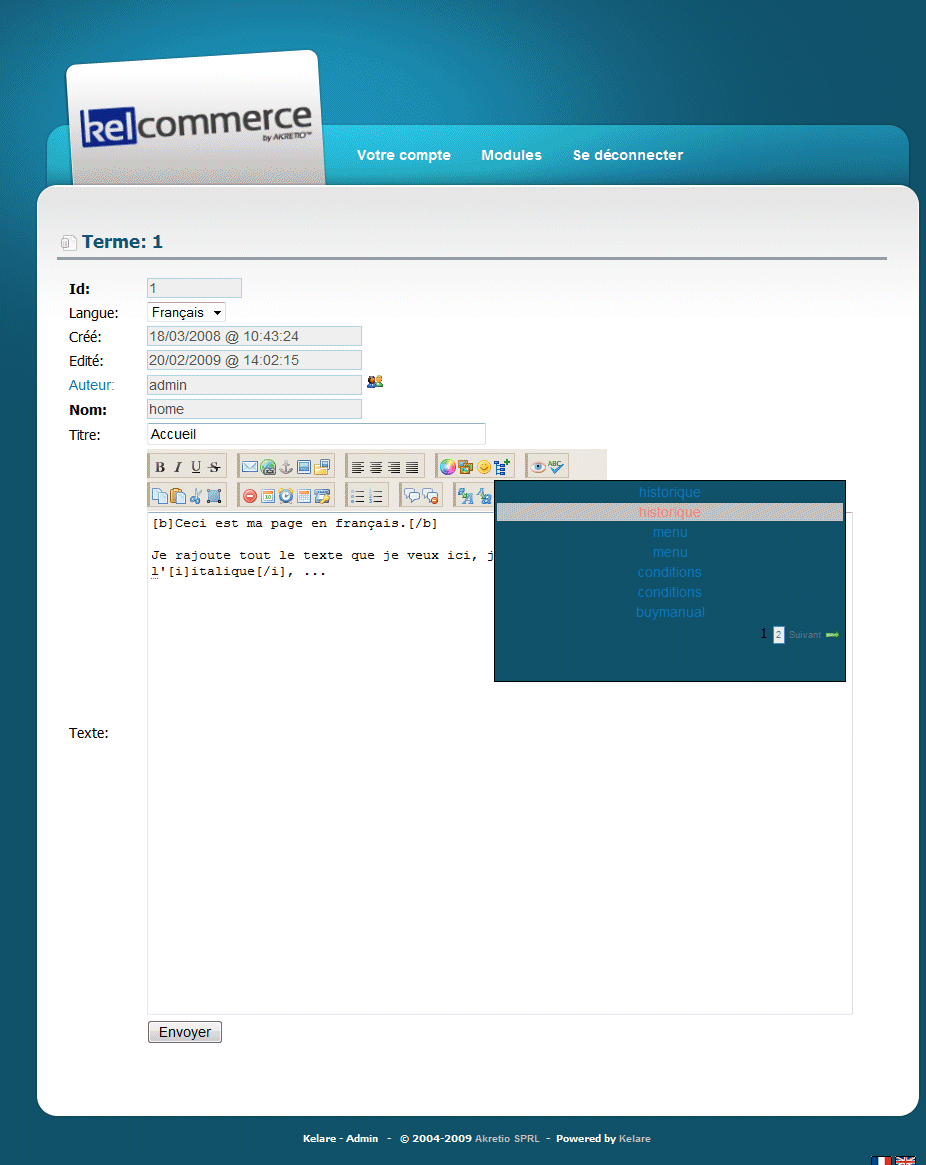Click the scissors cut icon

[x=196, y=495]
